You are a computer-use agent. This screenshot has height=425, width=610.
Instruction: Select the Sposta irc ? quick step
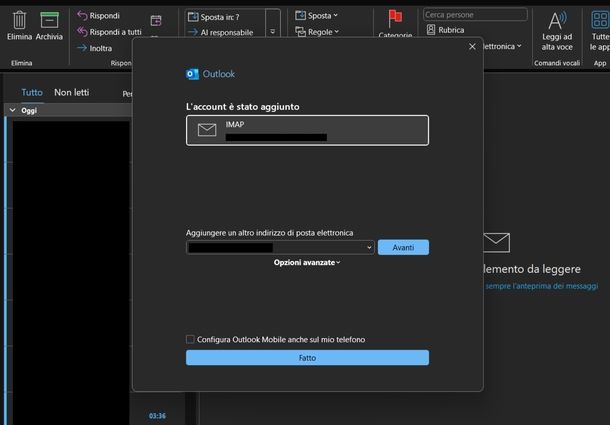[214, 17]
